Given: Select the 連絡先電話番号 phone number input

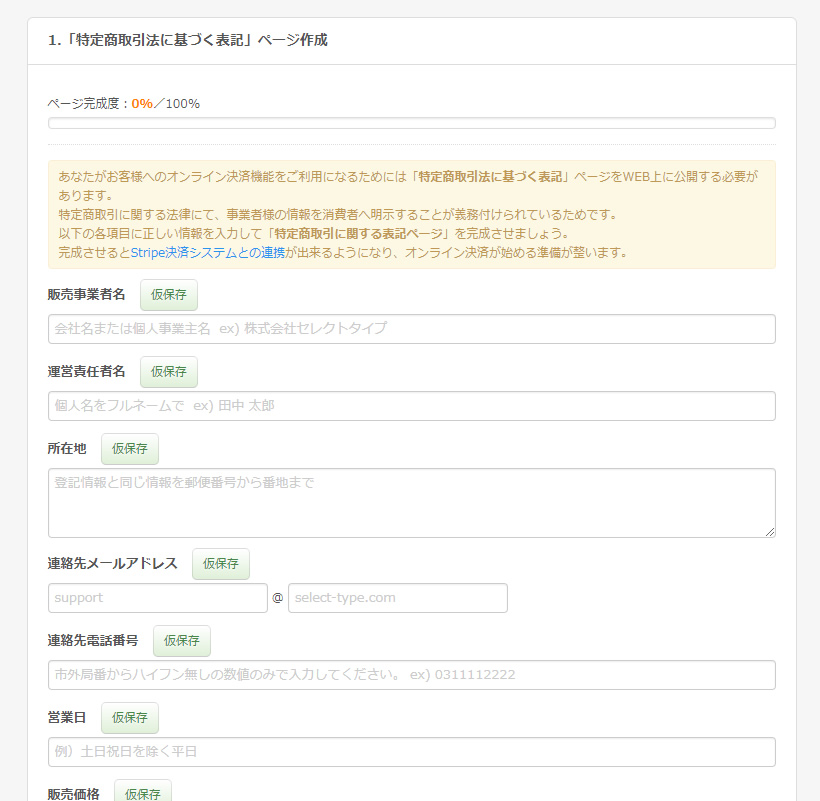Looking at the screenshot, I should (411, 675).
